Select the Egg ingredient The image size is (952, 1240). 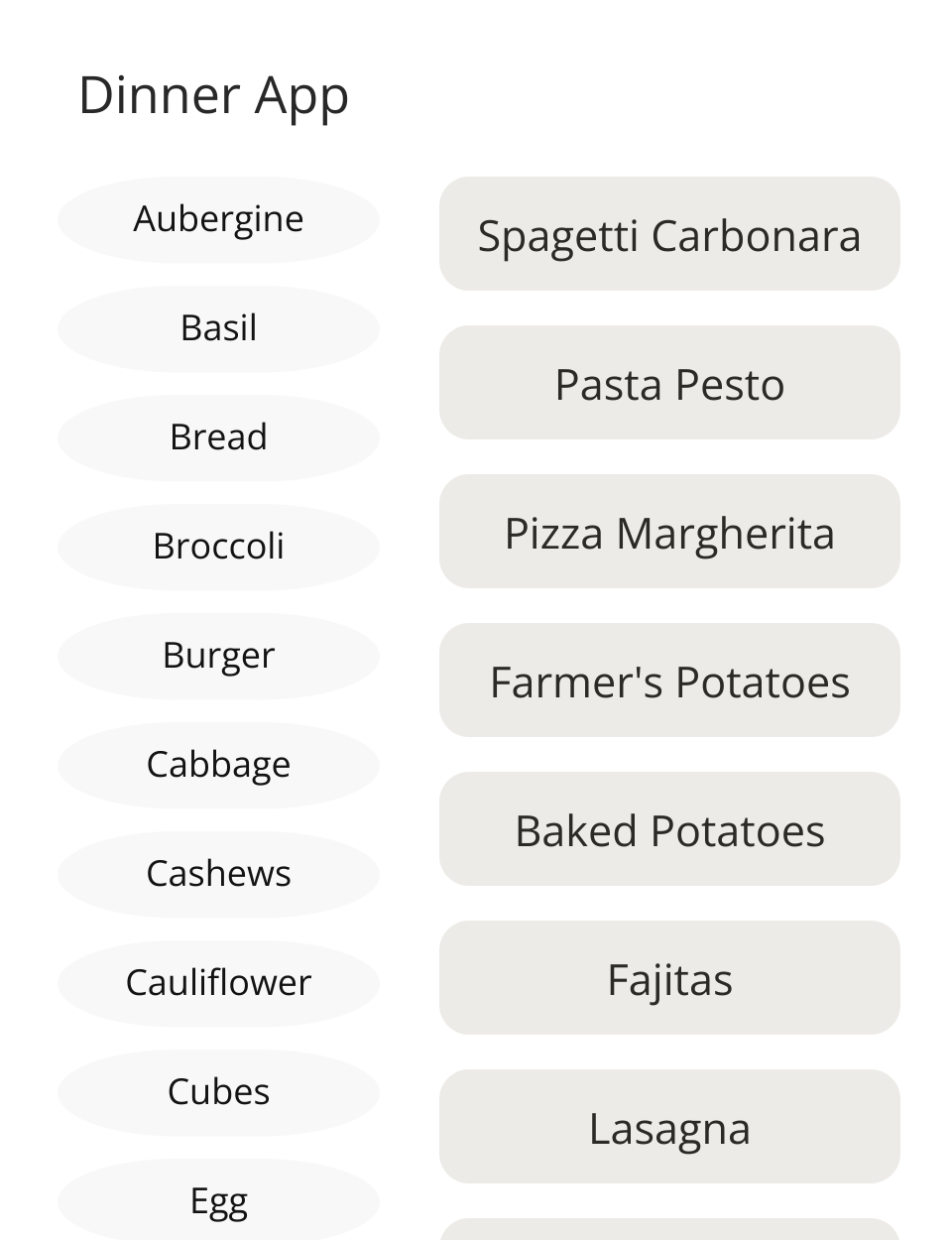point(218,1200)
